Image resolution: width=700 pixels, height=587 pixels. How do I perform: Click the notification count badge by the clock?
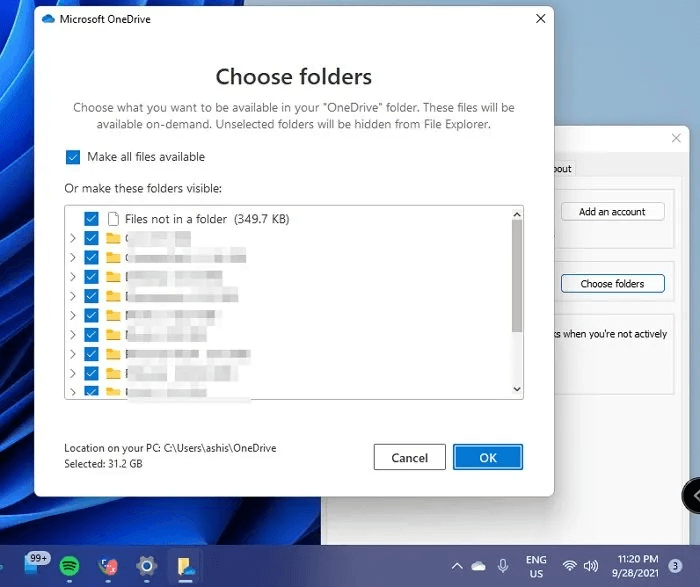coord(676,566)
